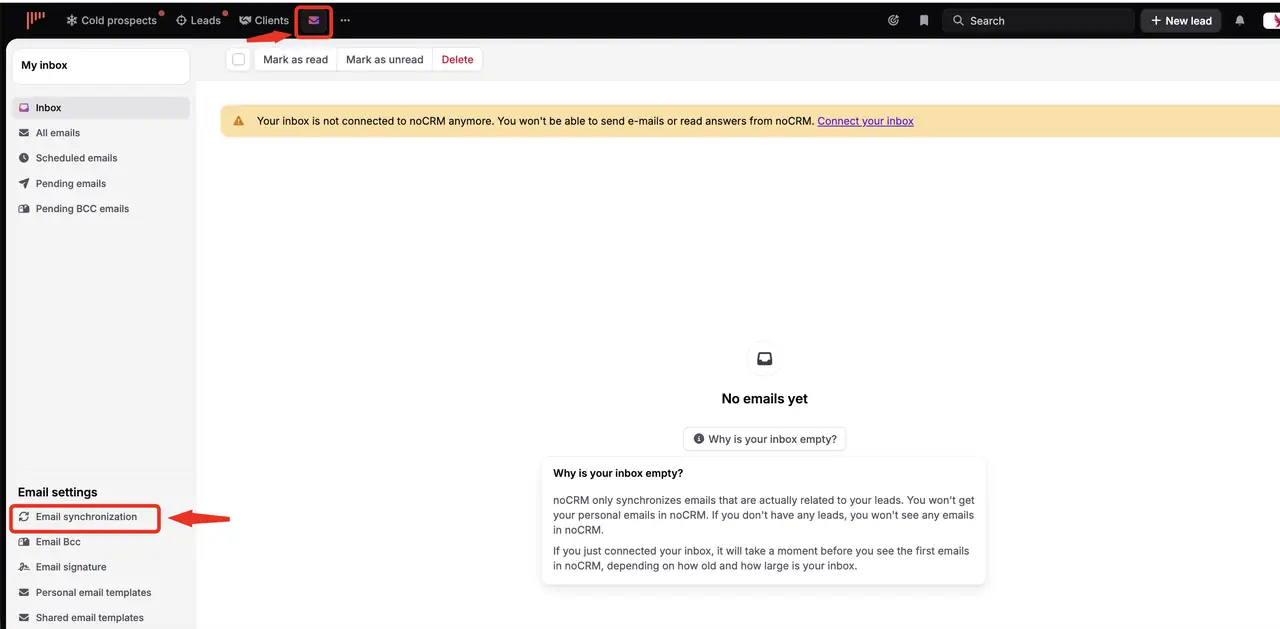Open the My inbox selector
Viewport: 1280px width, 629px height.
[100, 65]
